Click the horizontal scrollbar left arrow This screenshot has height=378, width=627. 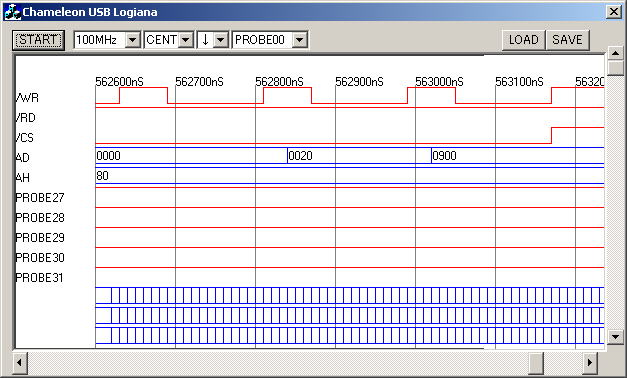pyautogui.click(x=20, y=363)
